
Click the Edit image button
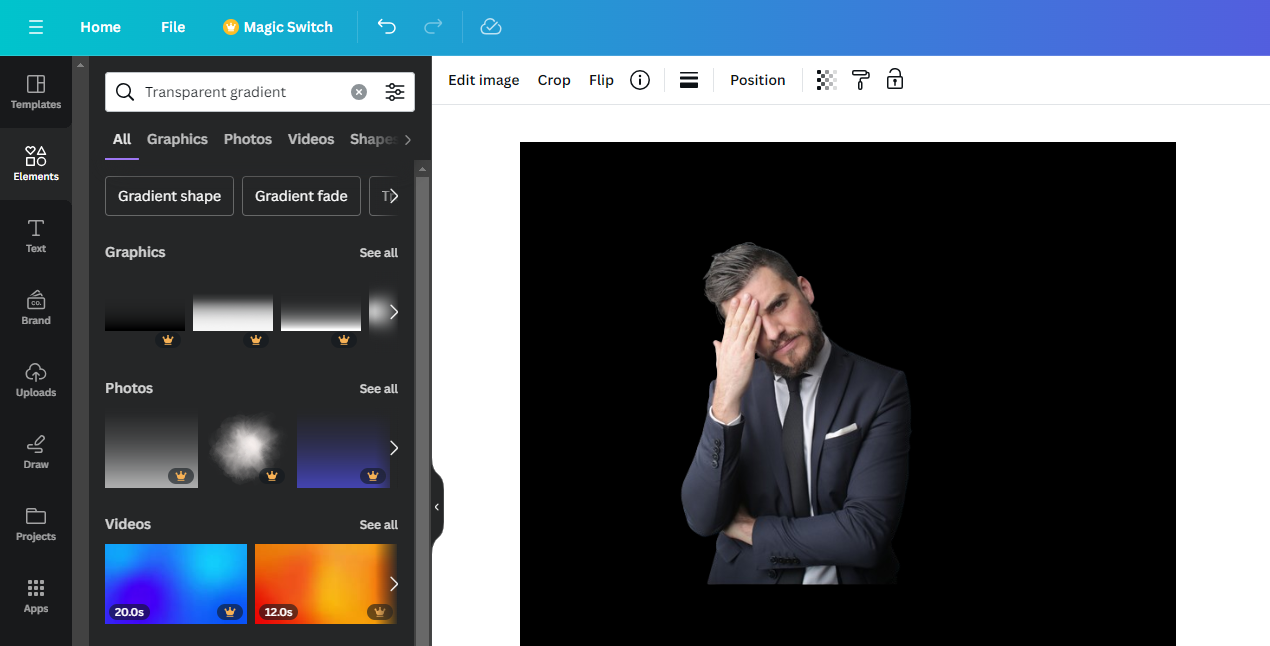(484, 80)
